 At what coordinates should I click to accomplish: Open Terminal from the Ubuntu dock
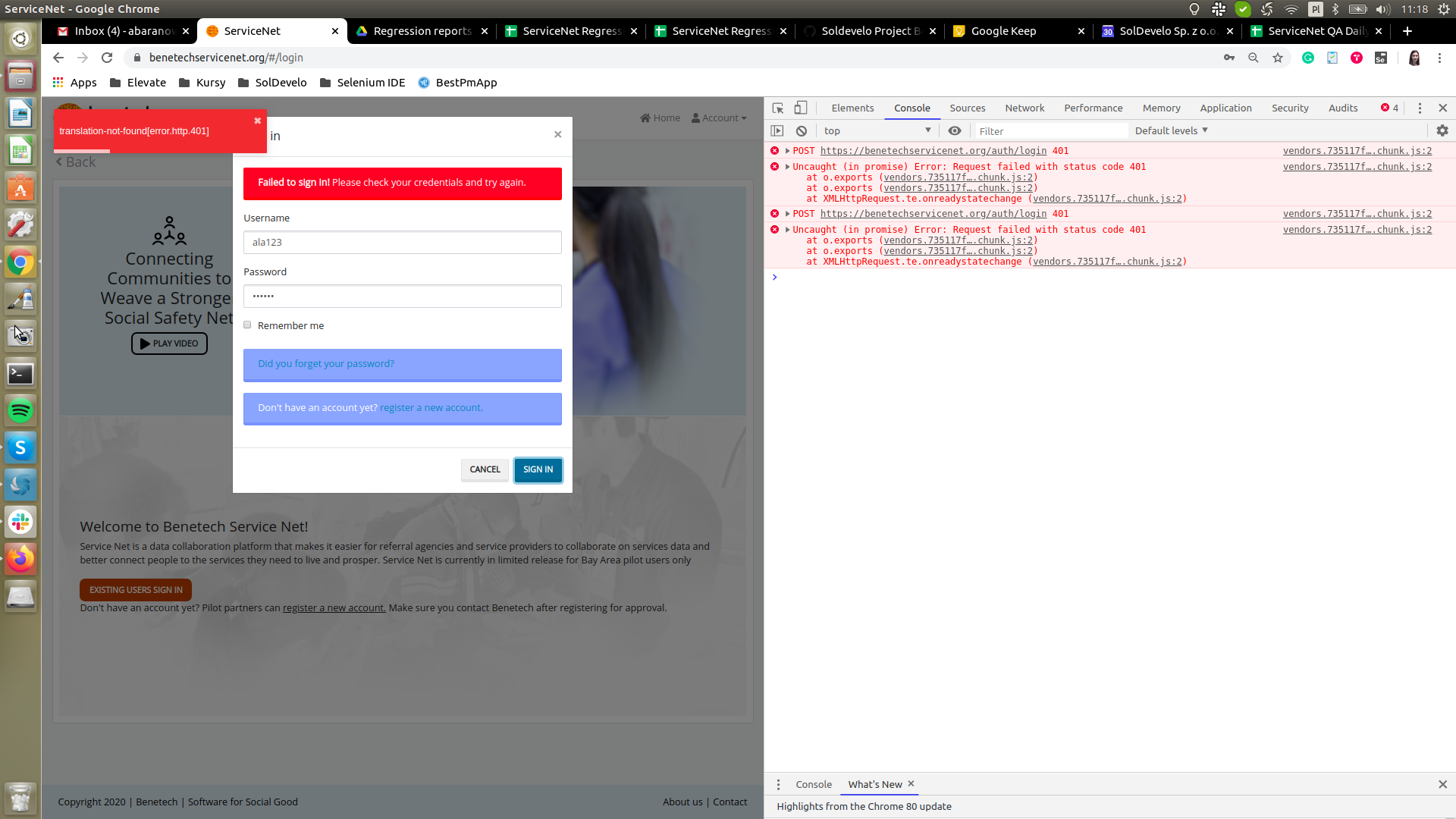click(20, 374)
